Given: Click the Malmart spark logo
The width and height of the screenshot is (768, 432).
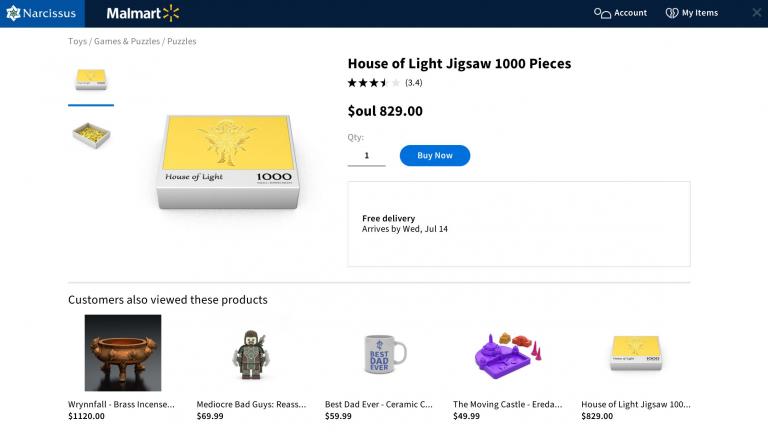Looking at the screenshot, I should click(x=171, y=13).
